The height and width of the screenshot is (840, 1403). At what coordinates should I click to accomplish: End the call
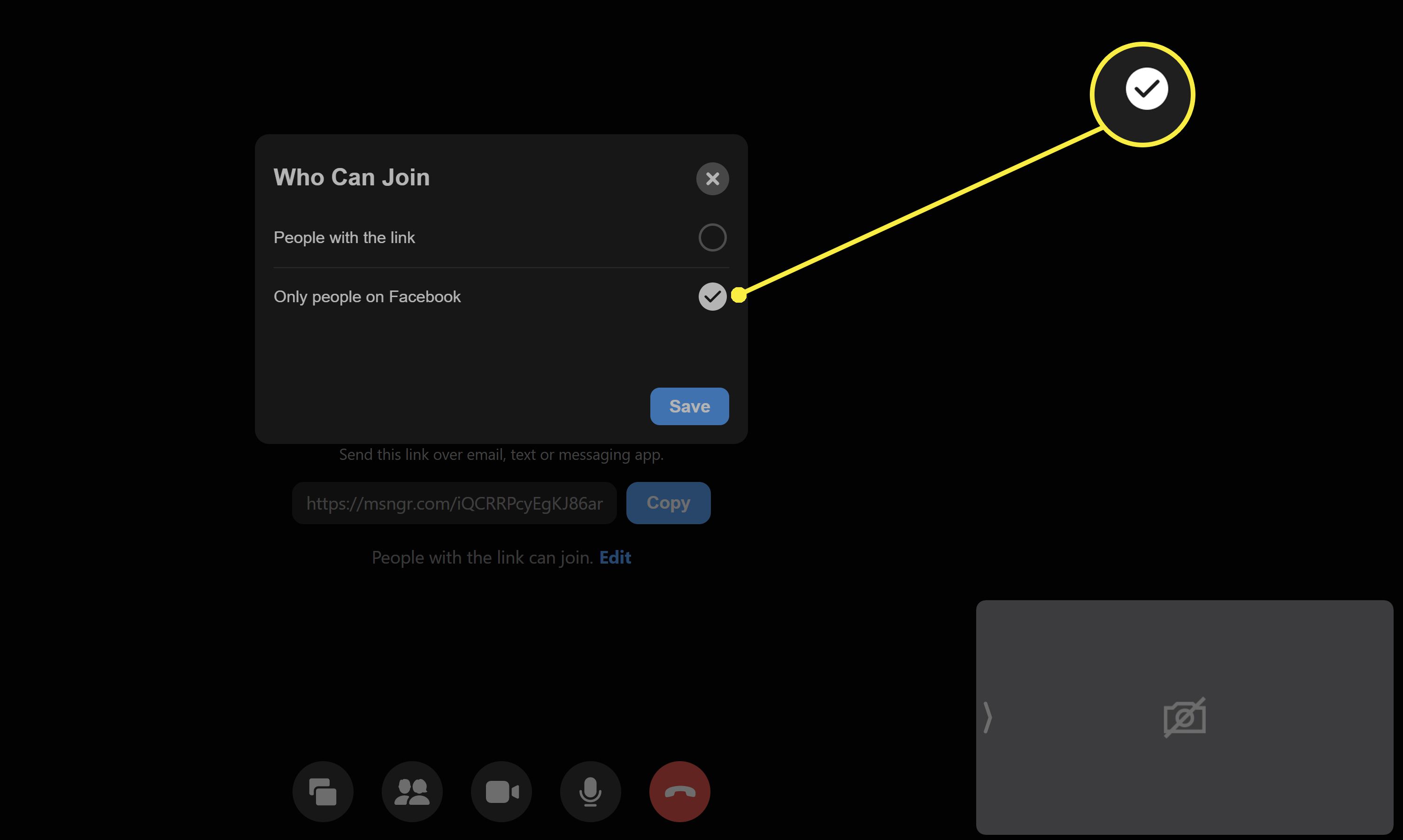click(x=679, y=792)
